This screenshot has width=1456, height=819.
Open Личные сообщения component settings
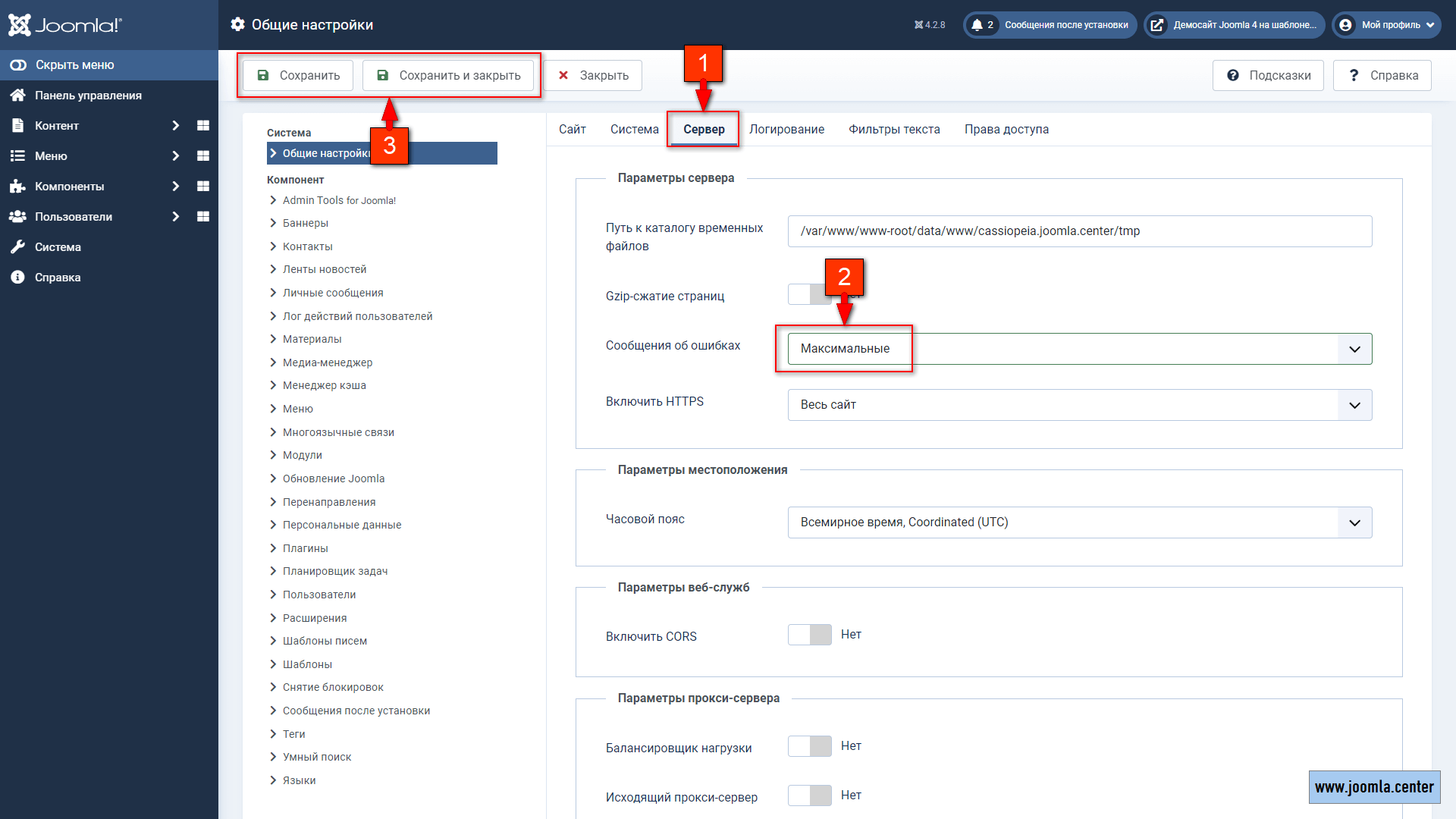tap(333, 293)
